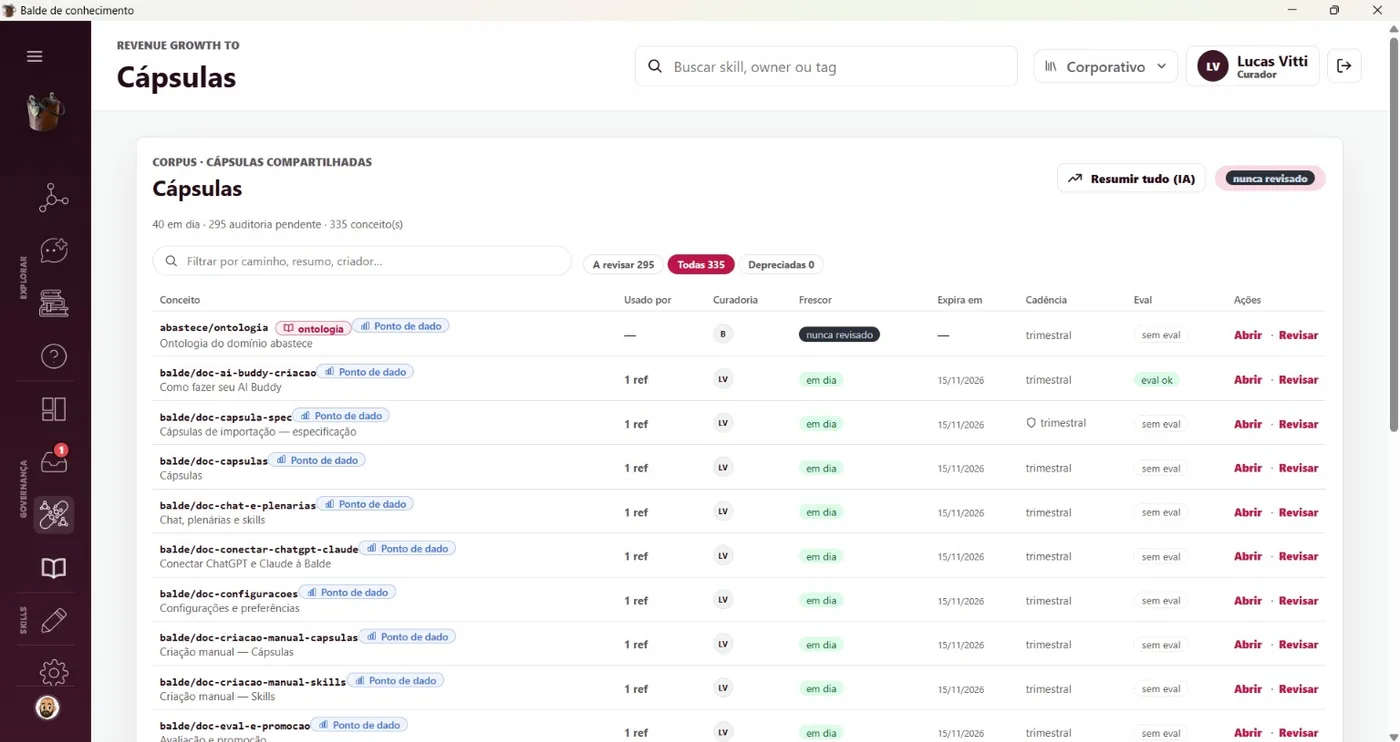Click the 'Cadência' column header
This screenshot has width=1400, height=742.
tap(1046, 300)
